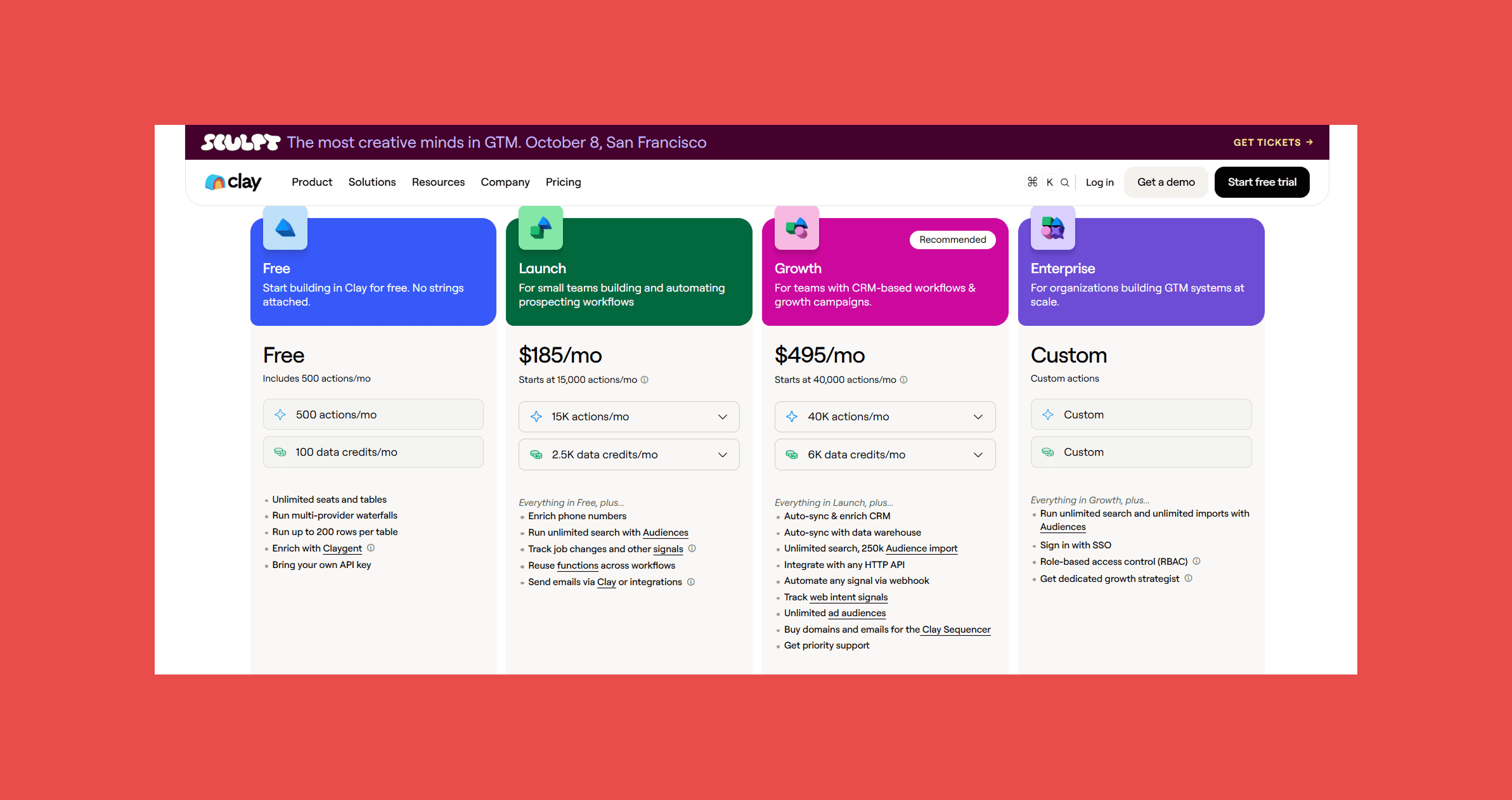Click the Start free trial button
Image resolution: width=1512 pixels, height=800 pixels.
[x=1262, y=182]
